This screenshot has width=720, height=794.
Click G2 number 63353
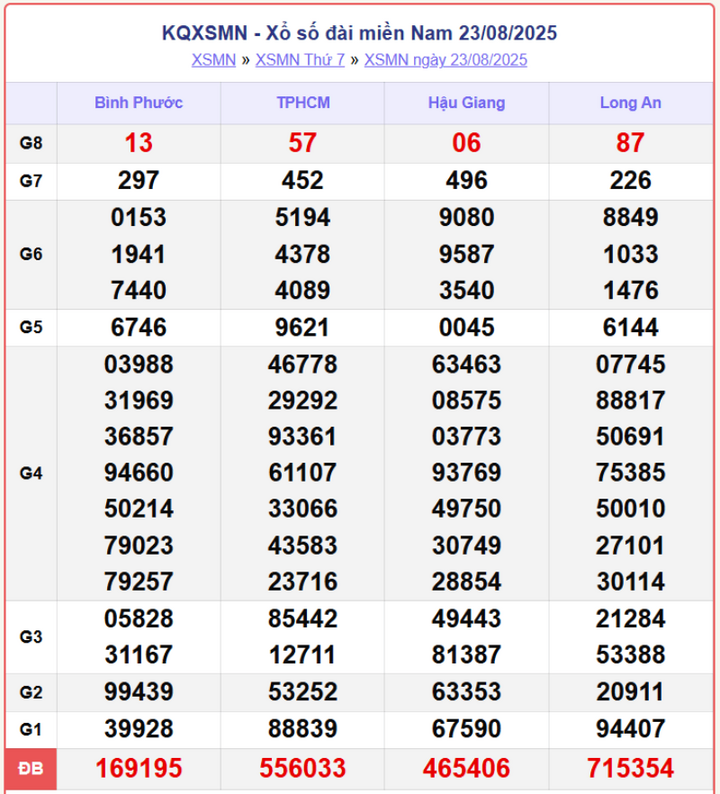(x=466, y=692)
